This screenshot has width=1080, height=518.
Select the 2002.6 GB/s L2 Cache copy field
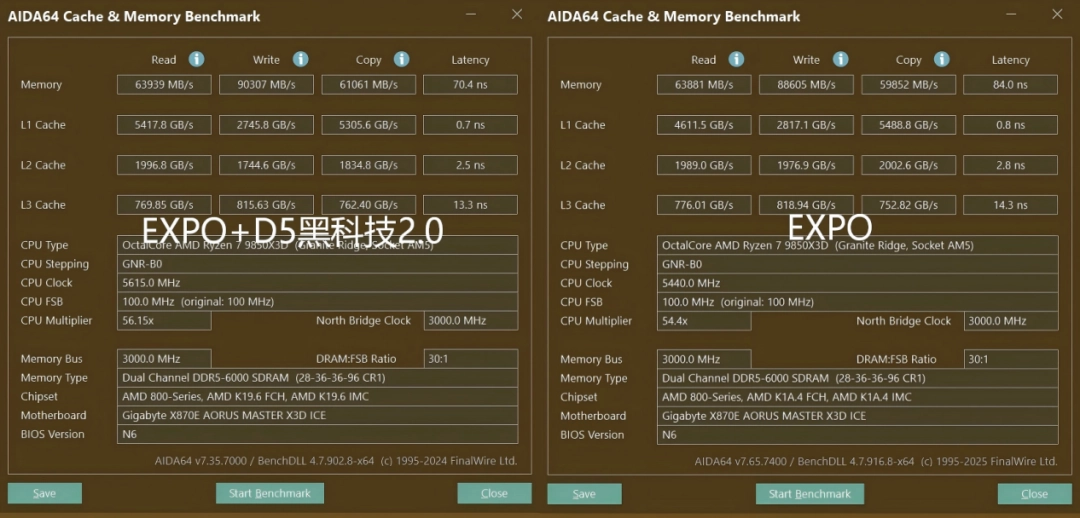(908, 165)
